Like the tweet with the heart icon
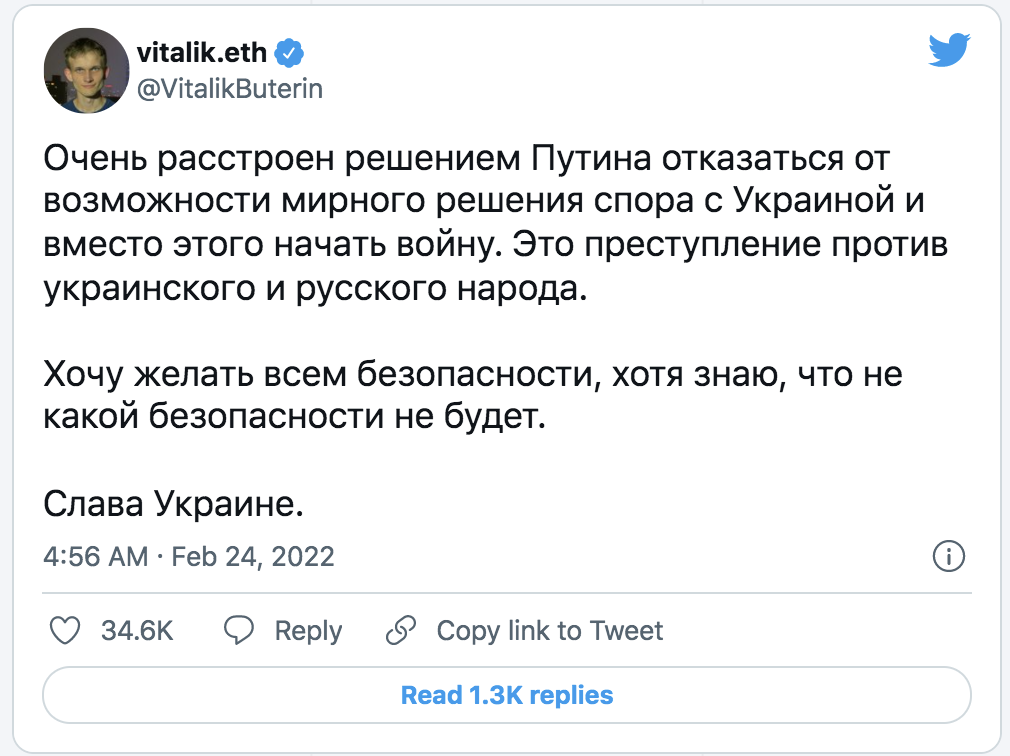 [x=65, y=631]
